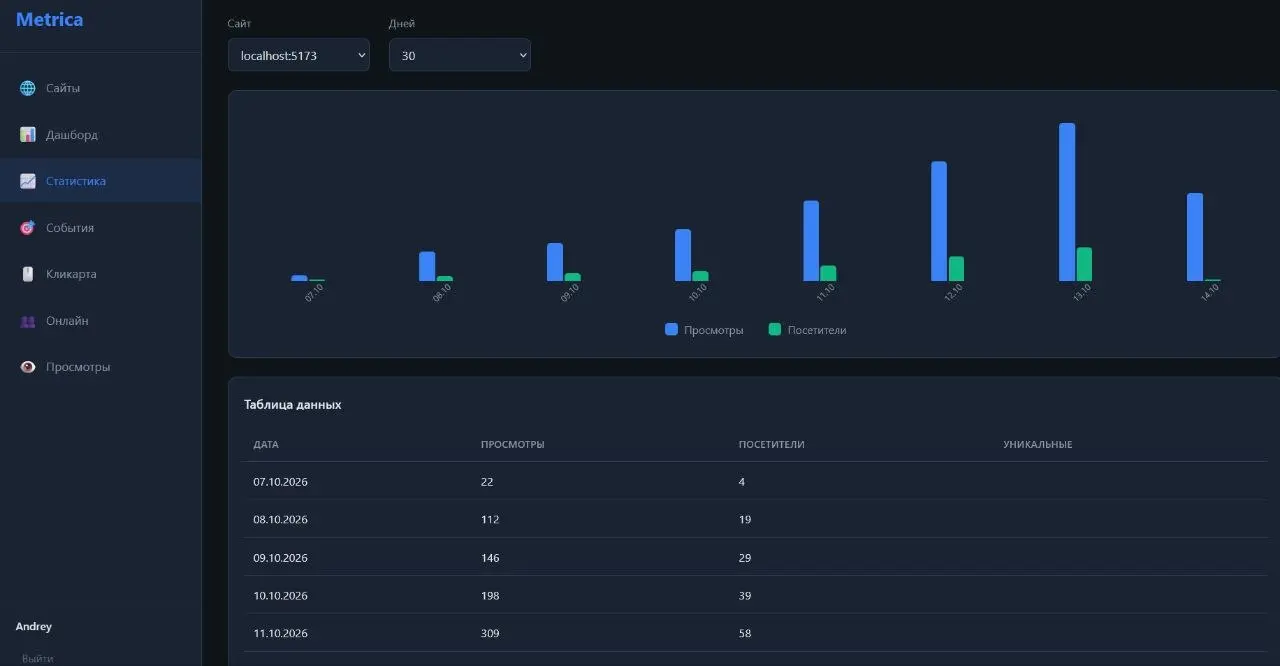Click the ПРОСМОТРЫ column header
Screen dimensions: 1280x666
tap(513, 444)
